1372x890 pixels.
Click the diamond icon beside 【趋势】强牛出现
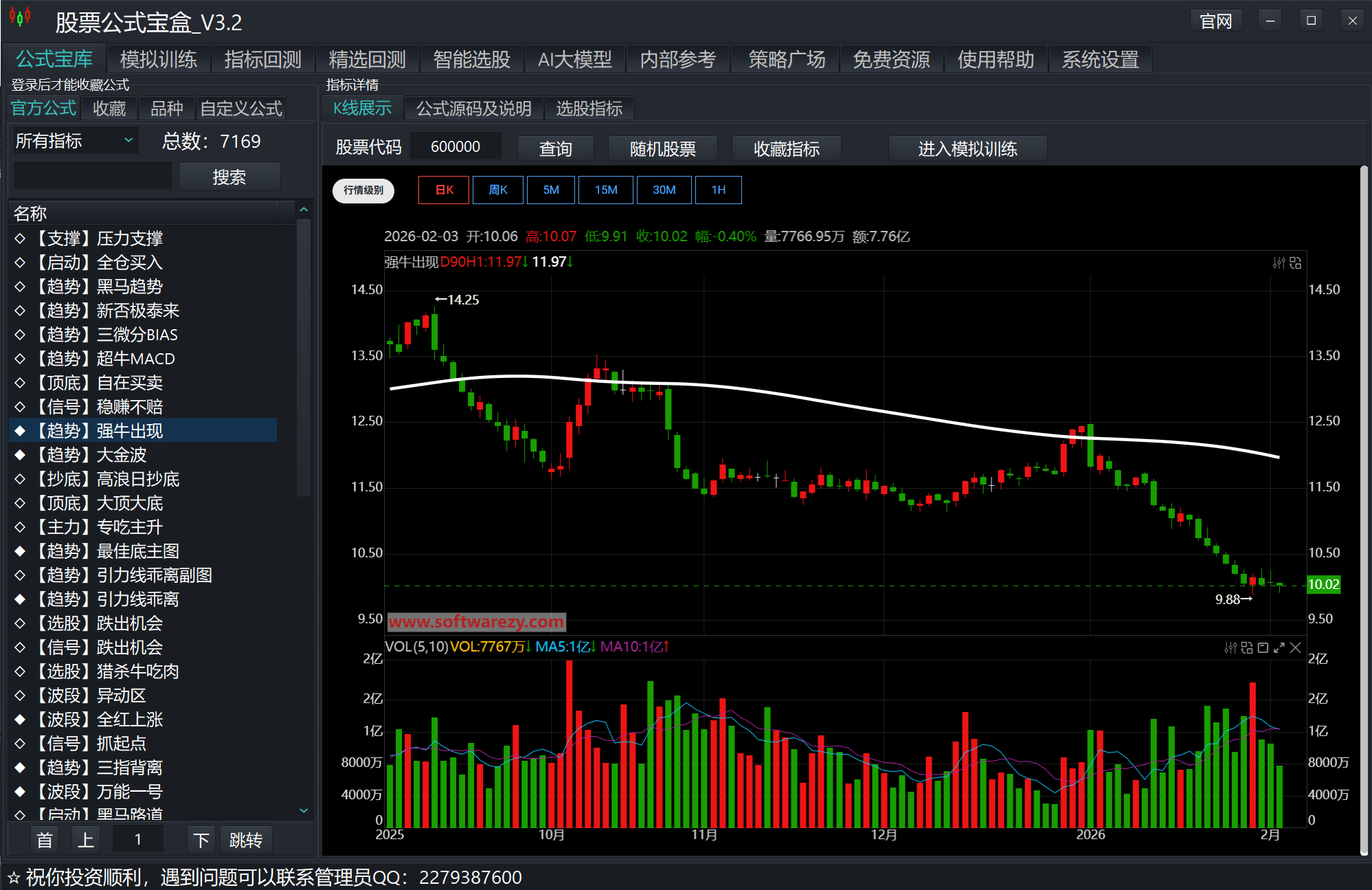pos(20,430)
